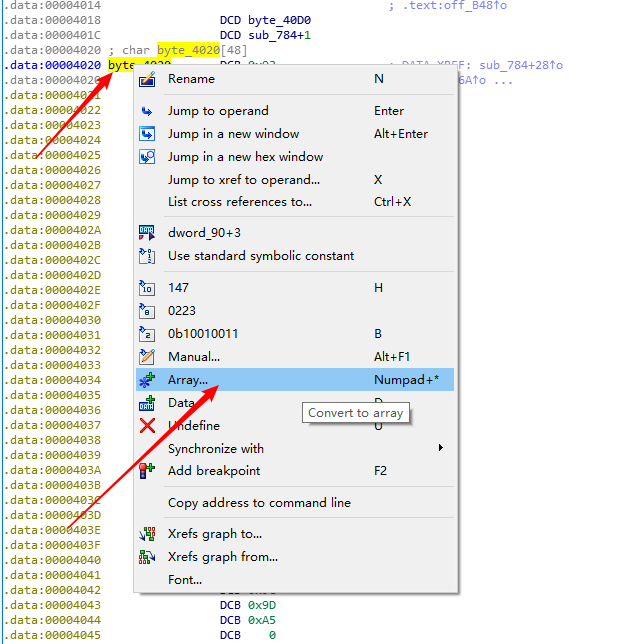Viewport: 623px width, 644px height.
Task: Click the Rename pencil icon
Action: (x=147, y=79)
